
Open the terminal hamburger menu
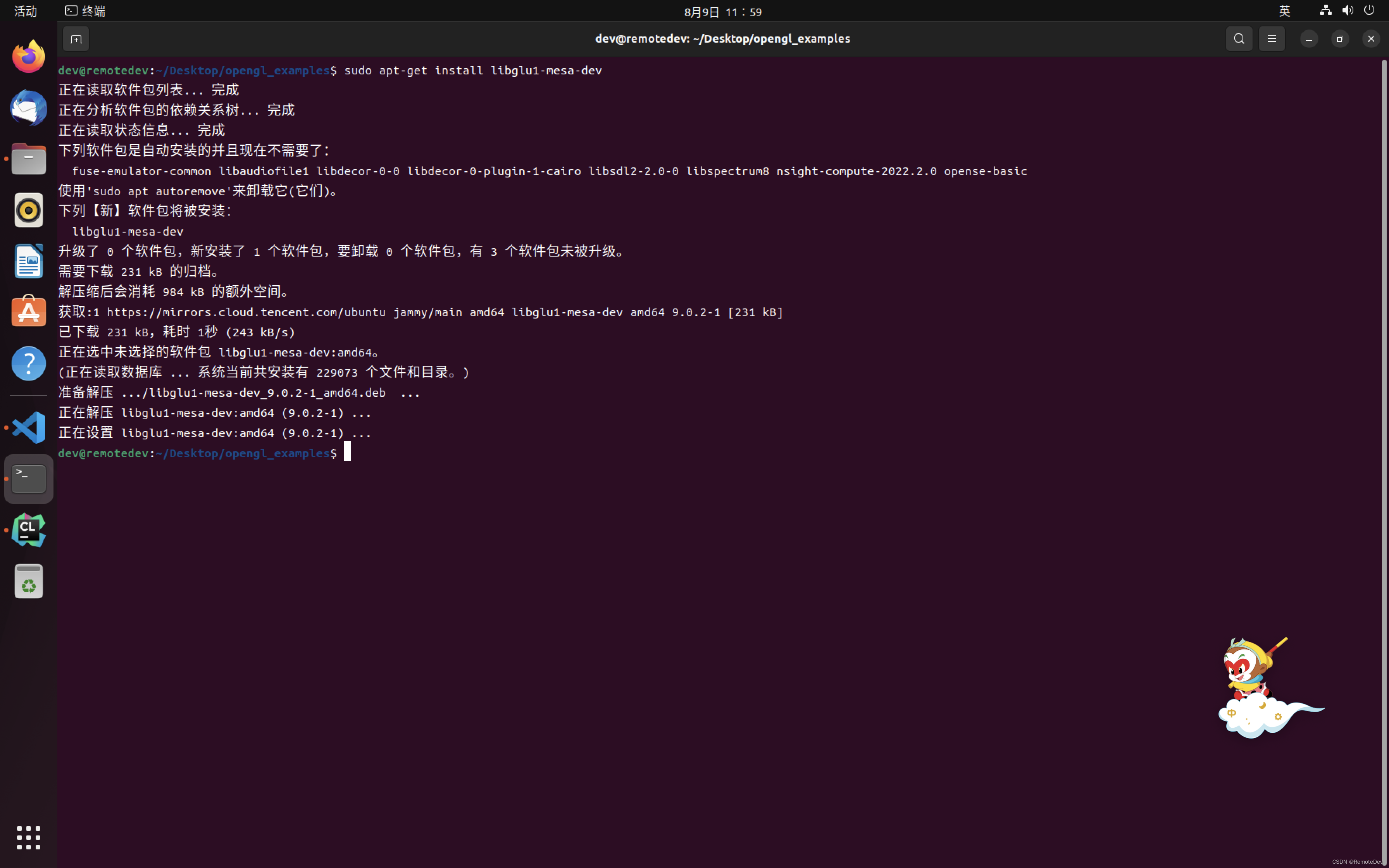tap(1272, 39)
